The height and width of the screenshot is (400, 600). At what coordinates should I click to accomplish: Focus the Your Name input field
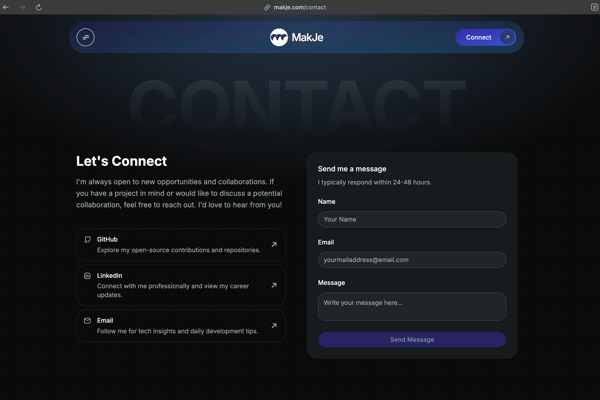click(x=412, y=219)
